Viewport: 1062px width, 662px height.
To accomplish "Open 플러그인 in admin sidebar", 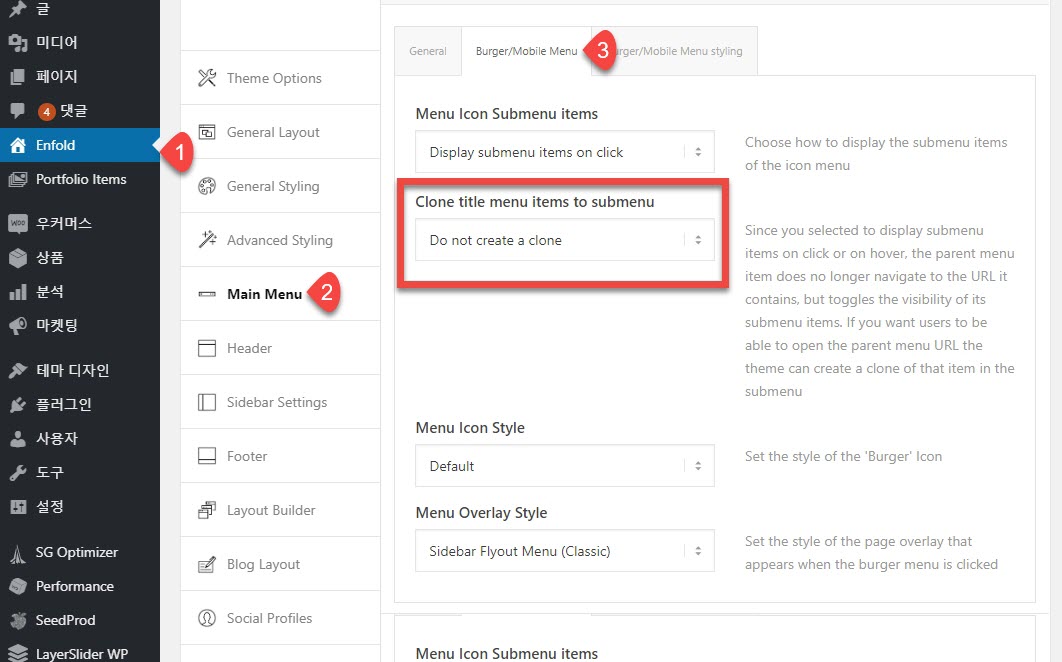I will point(80,405).
